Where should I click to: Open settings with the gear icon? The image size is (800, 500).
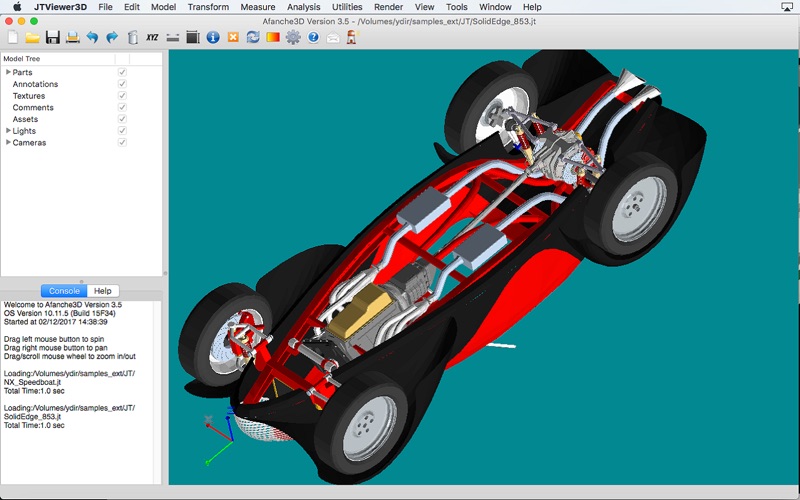[x=293, y=38]
